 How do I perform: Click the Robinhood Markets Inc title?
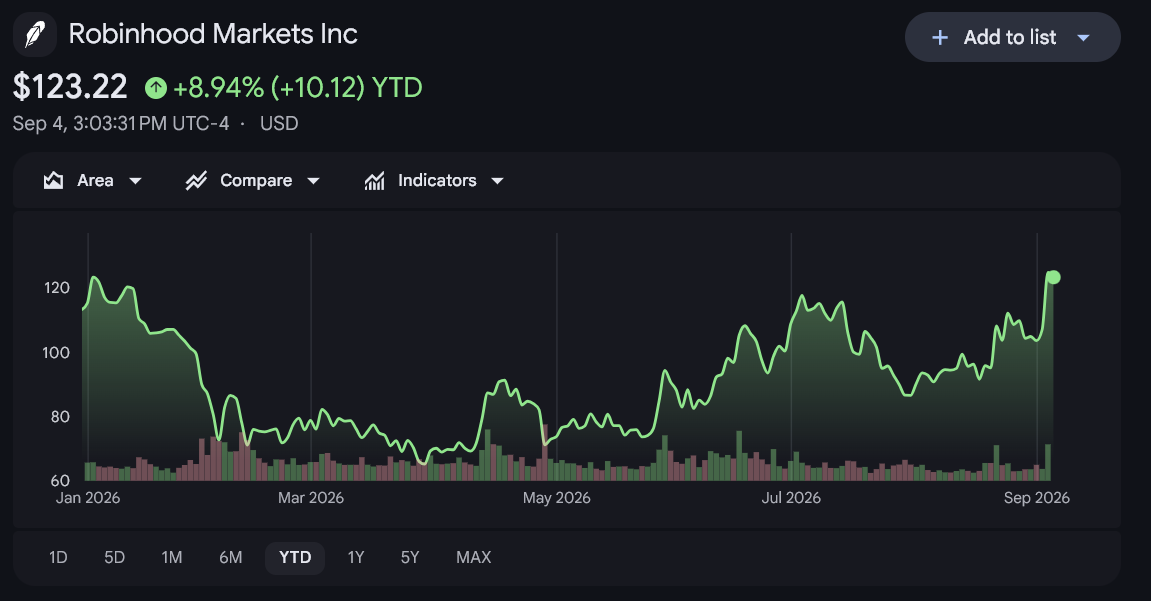[213, 34]
